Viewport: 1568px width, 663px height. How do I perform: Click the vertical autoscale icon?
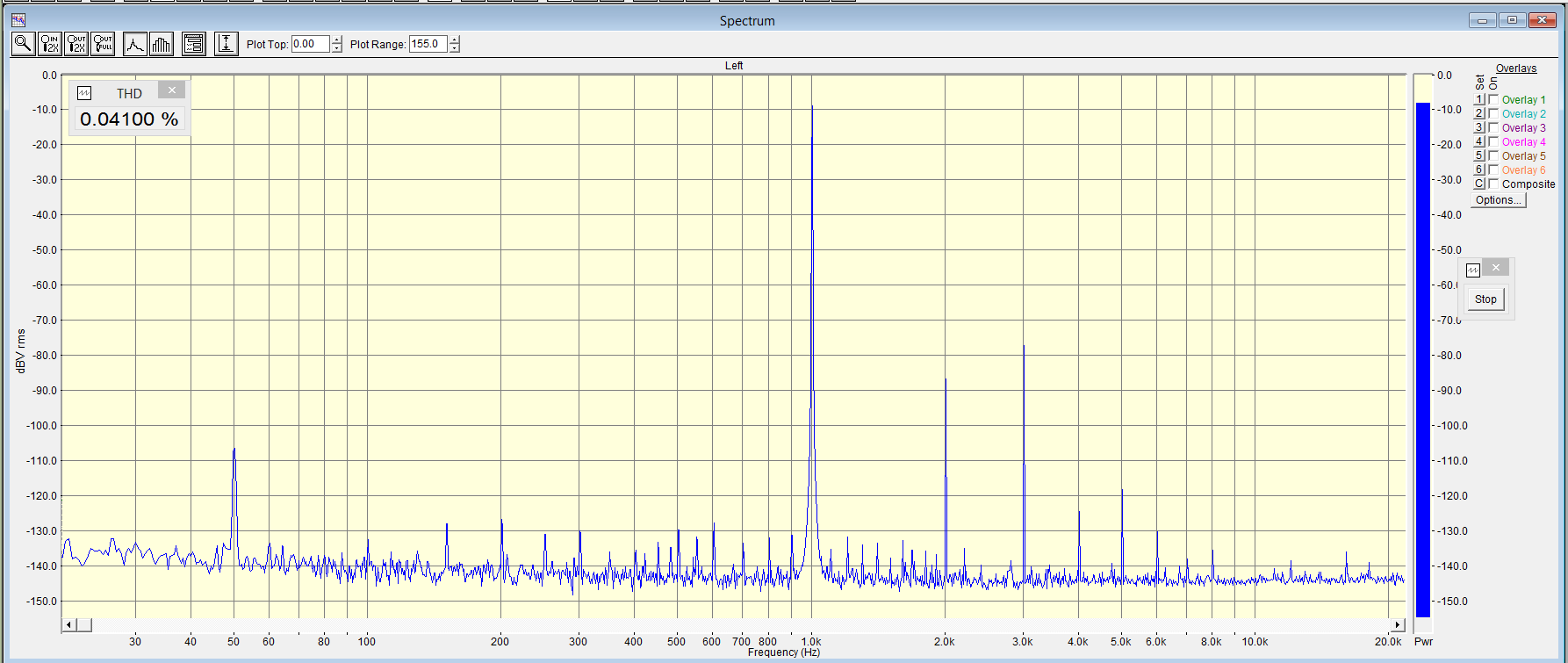(226, 43)
